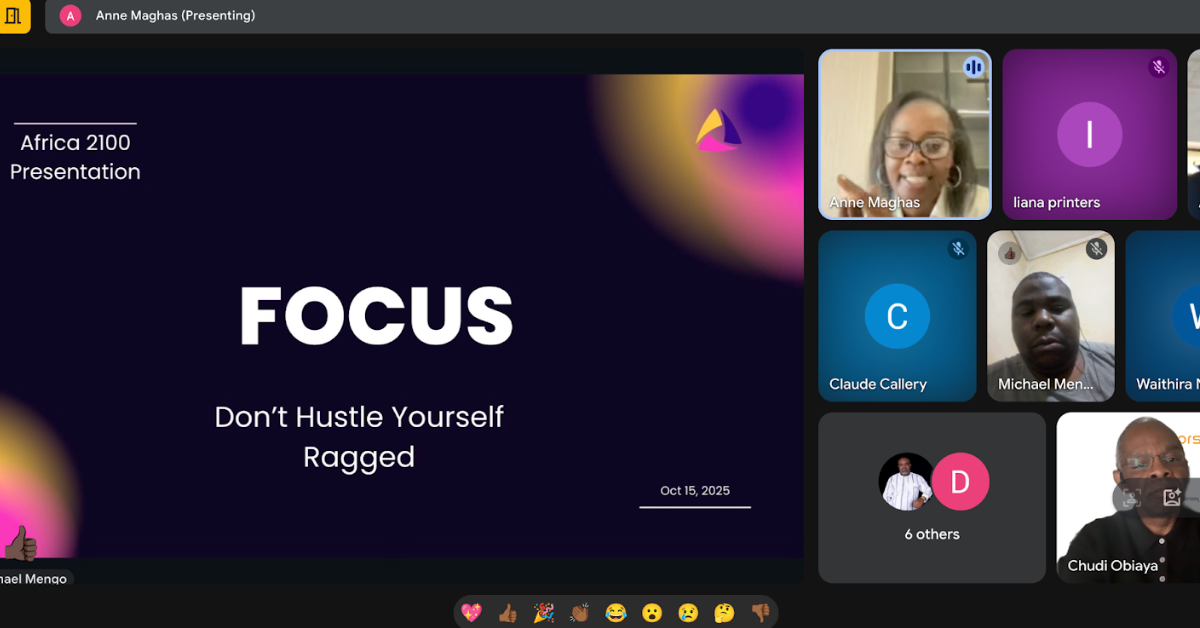Image resolution: width=1200 pixels, height=628 pixels.
Task: Send the clapping hands reaction
Action: [580, 612]
